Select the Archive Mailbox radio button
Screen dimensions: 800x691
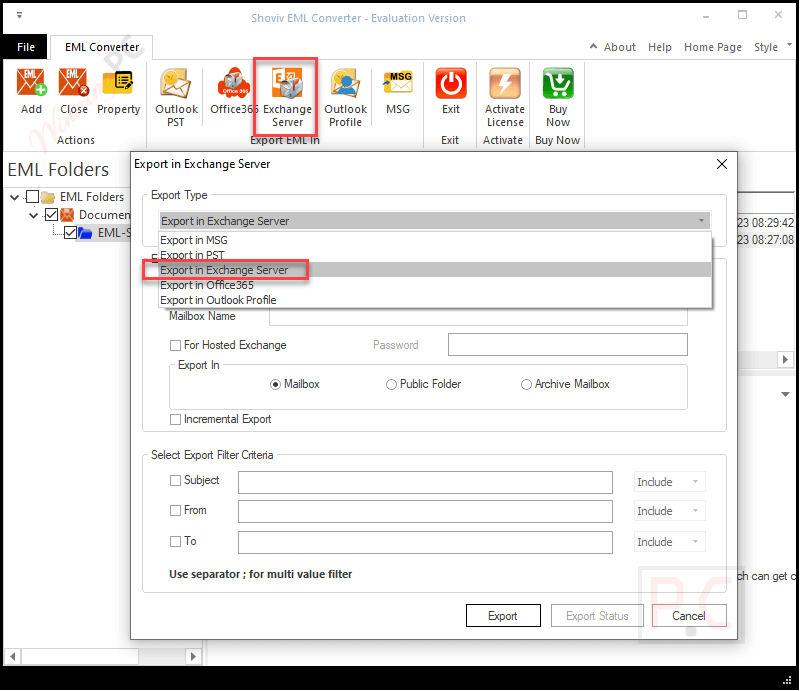[x=526, y=385]
